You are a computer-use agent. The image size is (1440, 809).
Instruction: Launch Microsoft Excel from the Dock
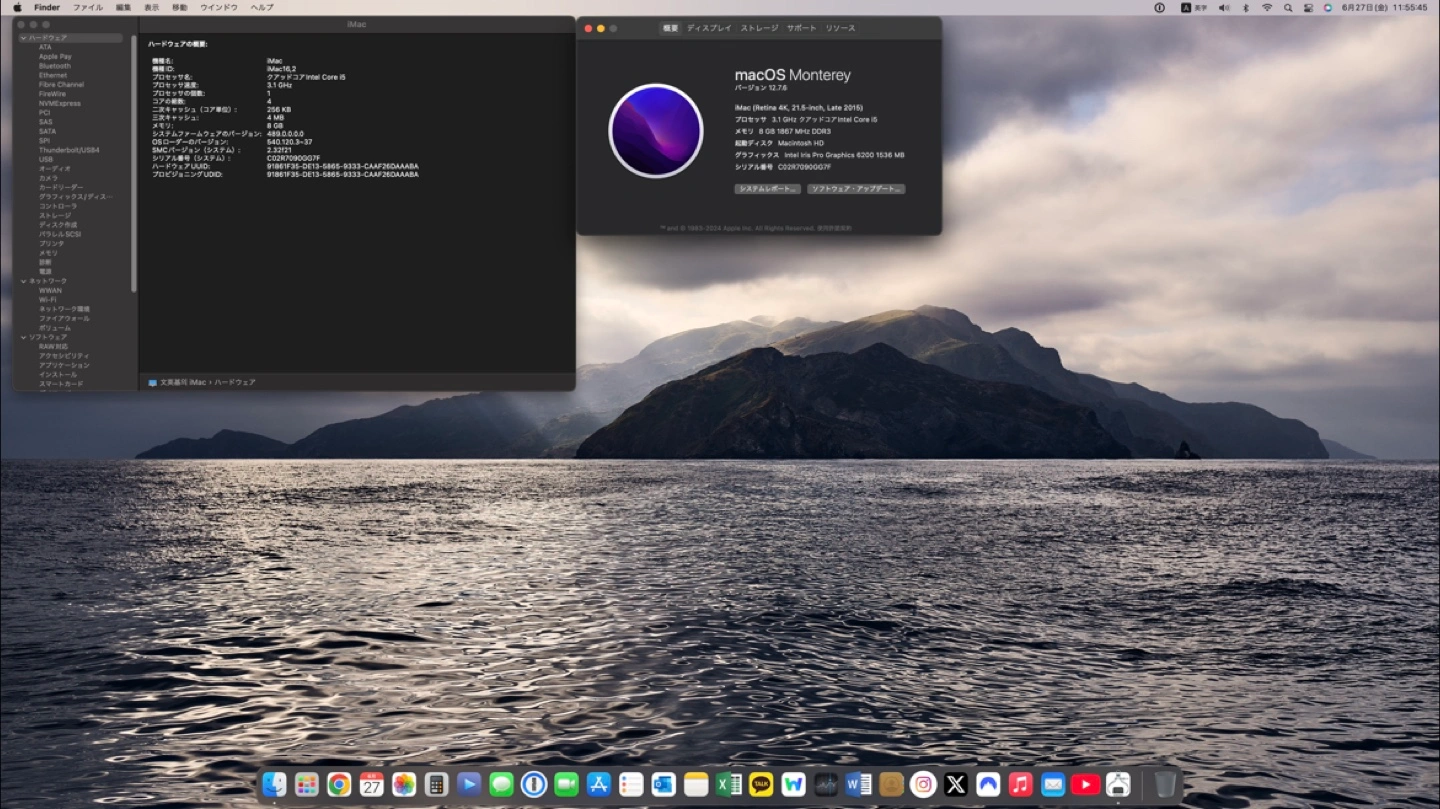coord(729,785)
